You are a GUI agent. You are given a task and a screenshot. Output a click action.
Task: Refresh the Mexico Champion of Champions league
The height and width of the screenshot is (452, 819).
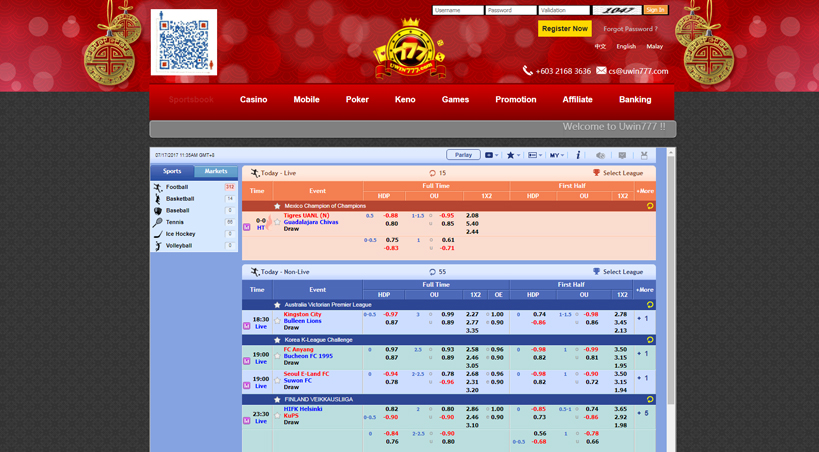click(x=650, y=206)
